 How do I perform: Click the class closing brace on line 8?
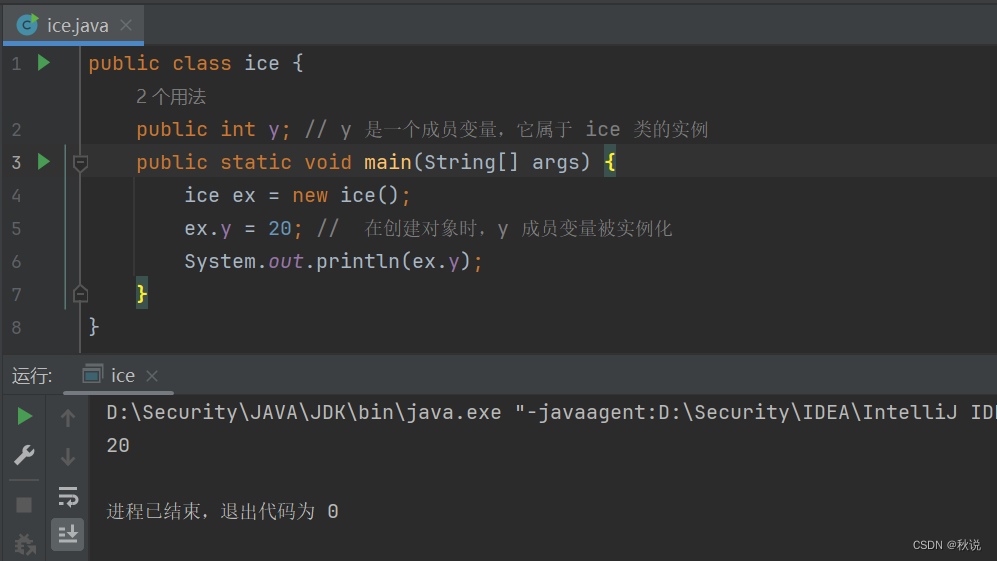click(93, 326)
